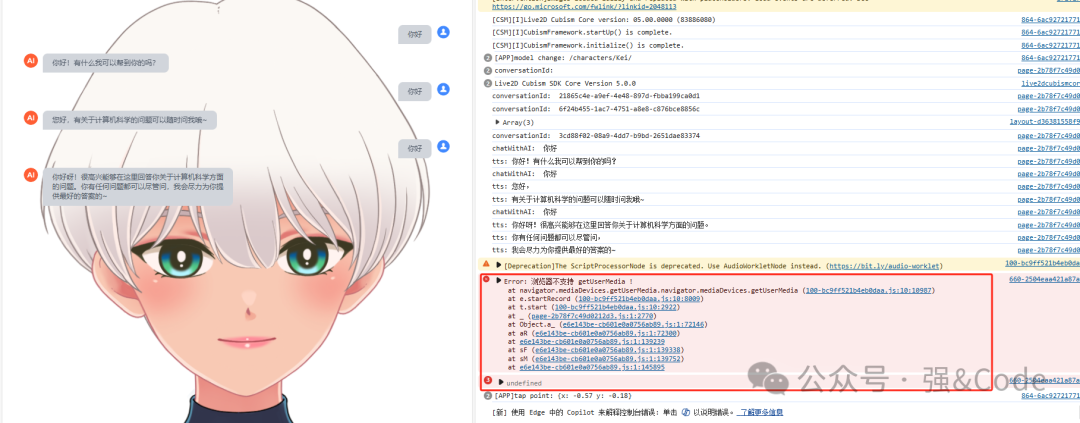Open source link on 'CubismFramework.startUp()' row
The height and width of the screenshot is (423, 1080).
(x=1050, y=32)
